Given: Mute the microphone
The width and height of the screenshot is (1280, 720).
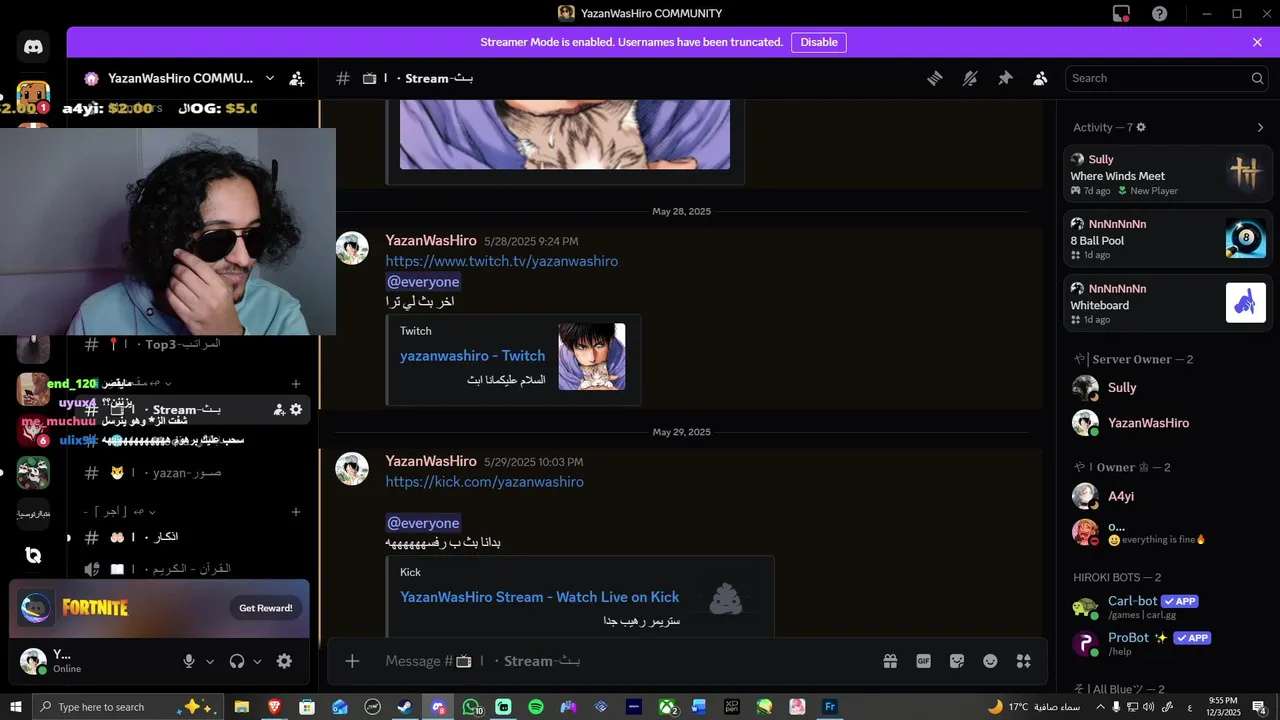Looking at the screenshot, I should click(188, 661).
